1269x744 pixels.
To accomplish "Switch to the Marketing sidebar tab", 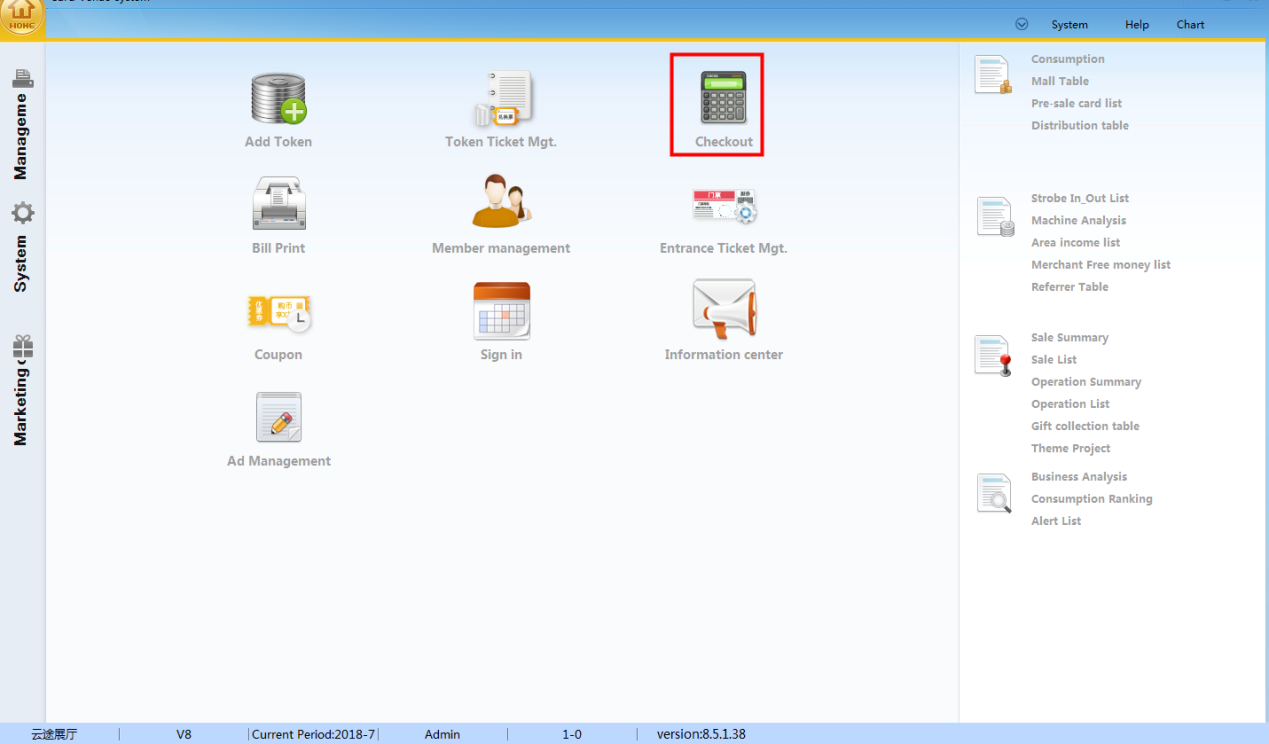I will [x=22, y=390].
